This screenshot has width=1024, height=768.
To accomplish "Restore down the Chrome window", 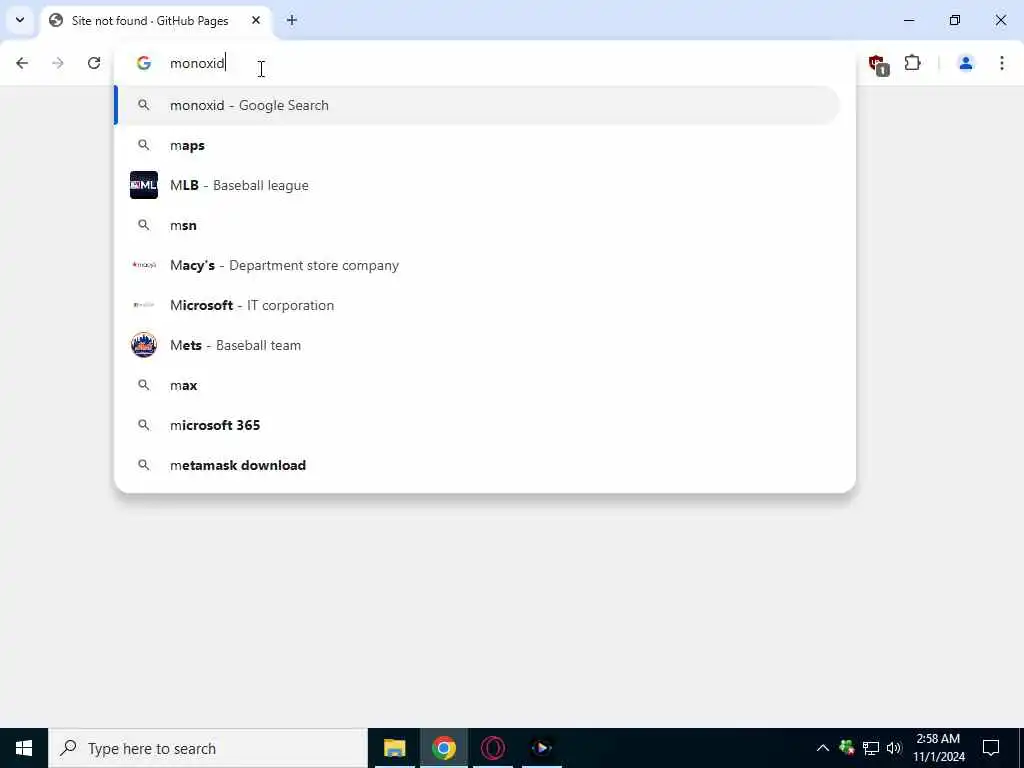I will click(955, 20).
